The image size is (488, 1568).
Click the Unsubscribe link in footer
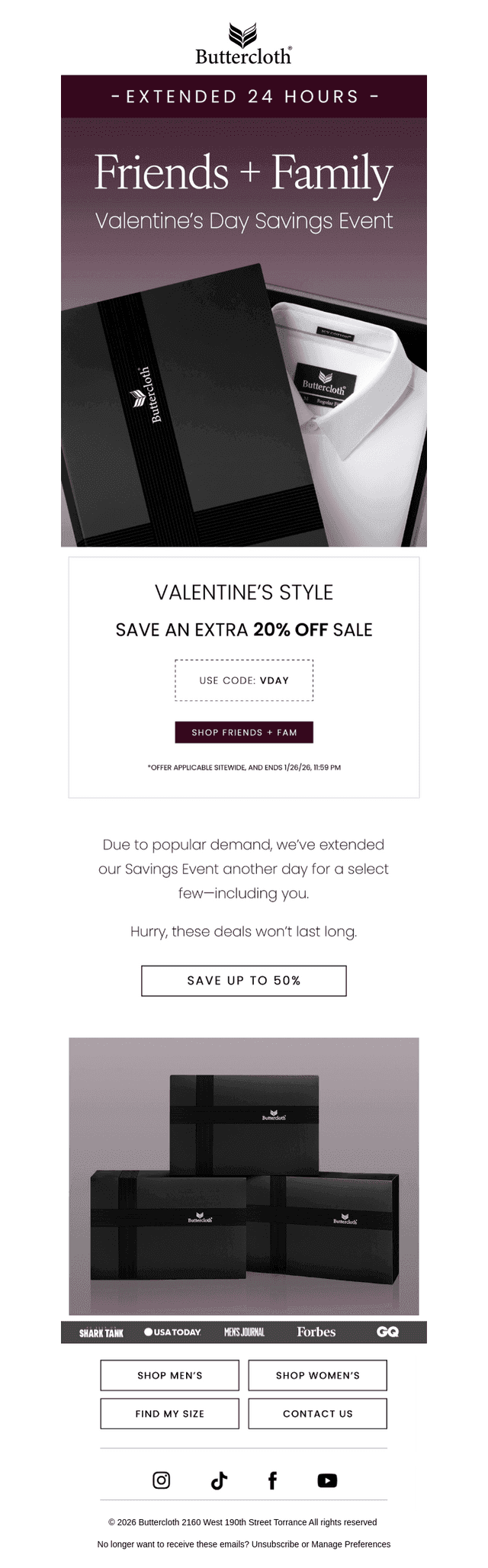pos(275,1544)
